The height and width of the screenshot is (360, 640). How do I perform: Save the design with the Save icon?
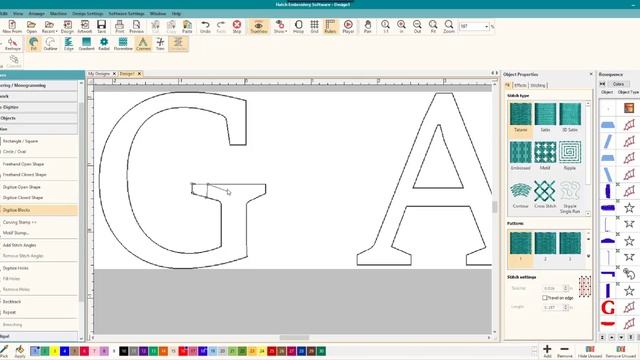pos(102,27)
